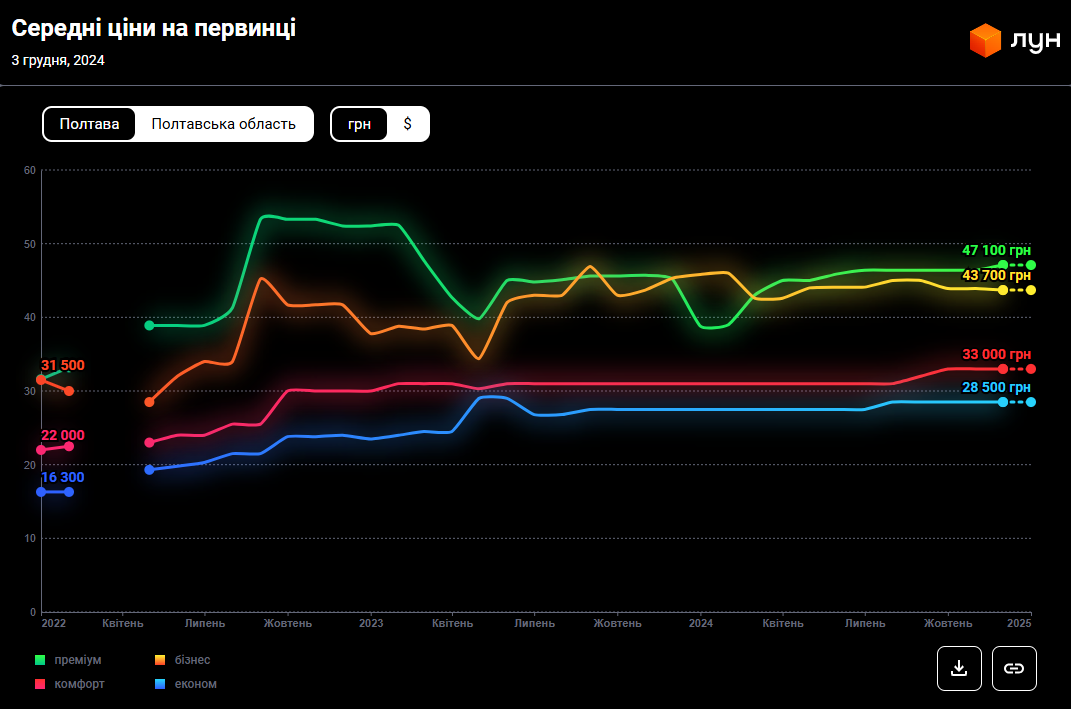Select the Полтава city toggle

tap(89, 124)
